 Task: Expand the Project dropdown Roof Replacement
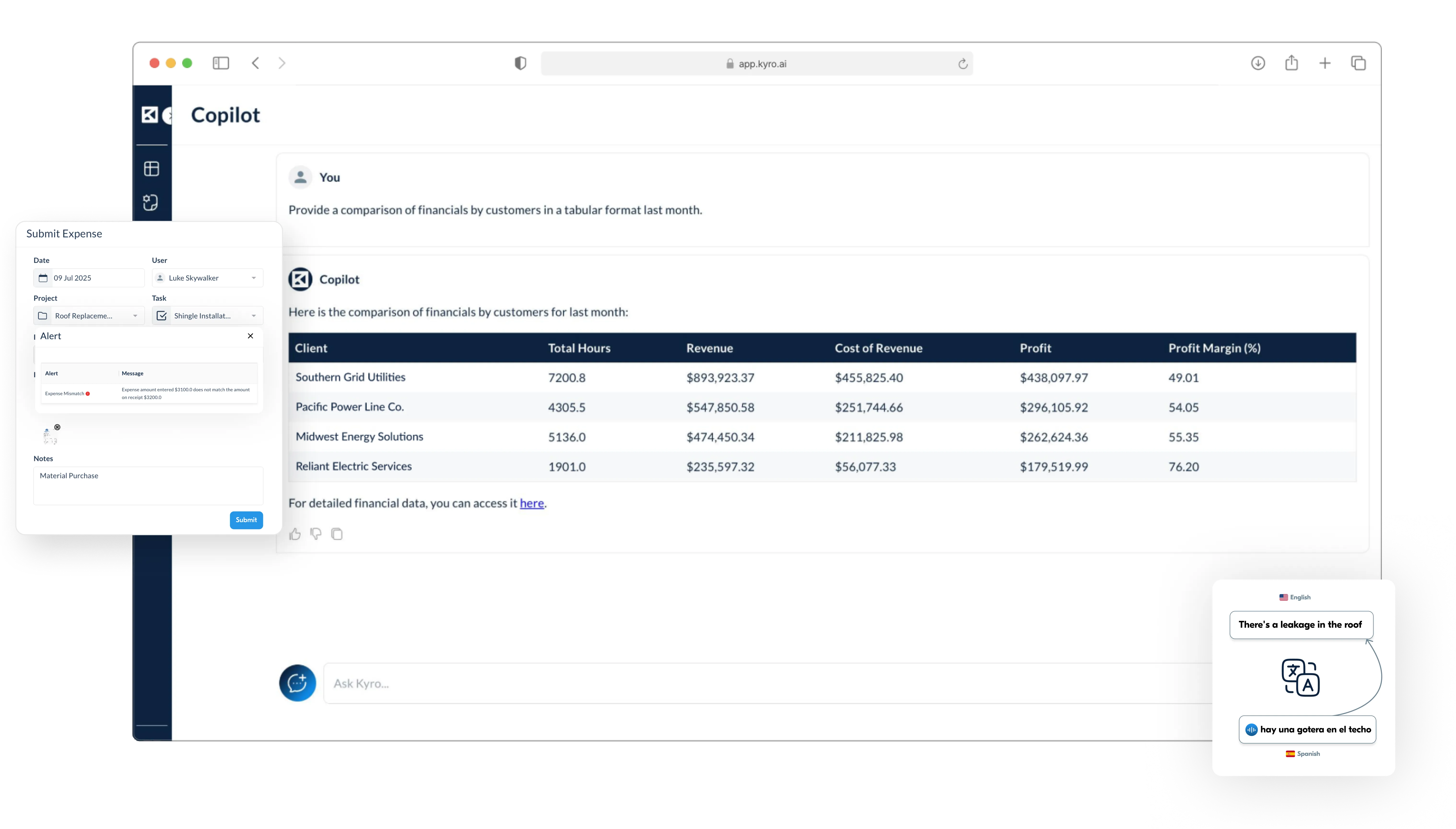89,315
